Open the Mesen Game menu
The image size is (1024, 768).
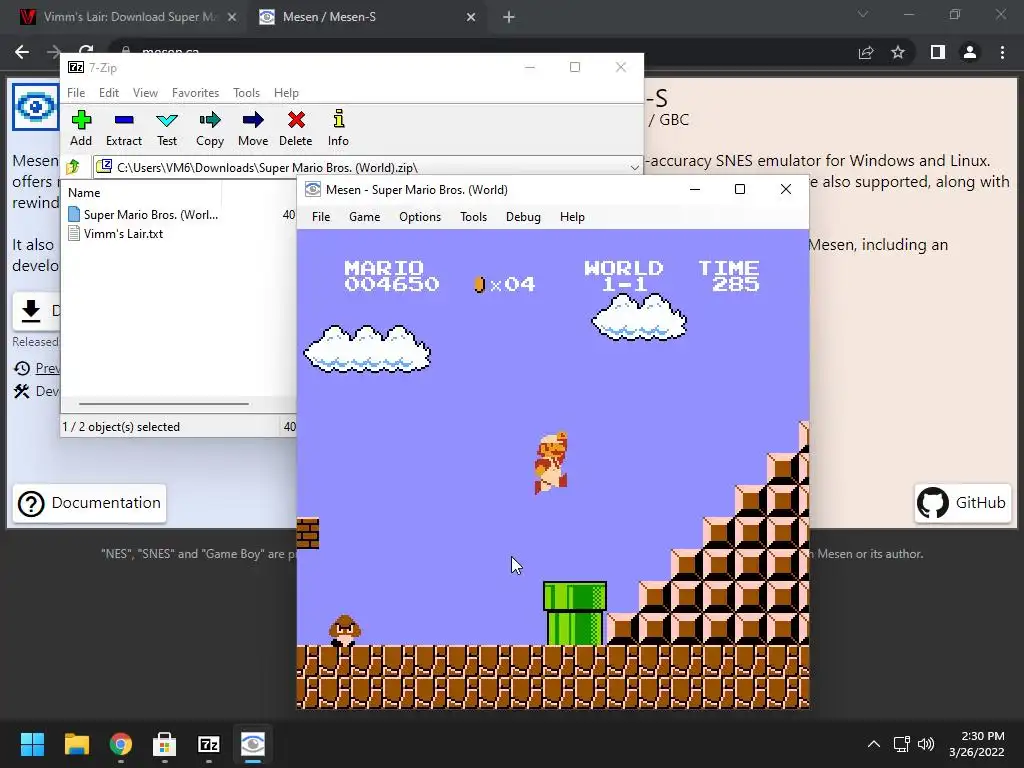[x=364, y=217]
